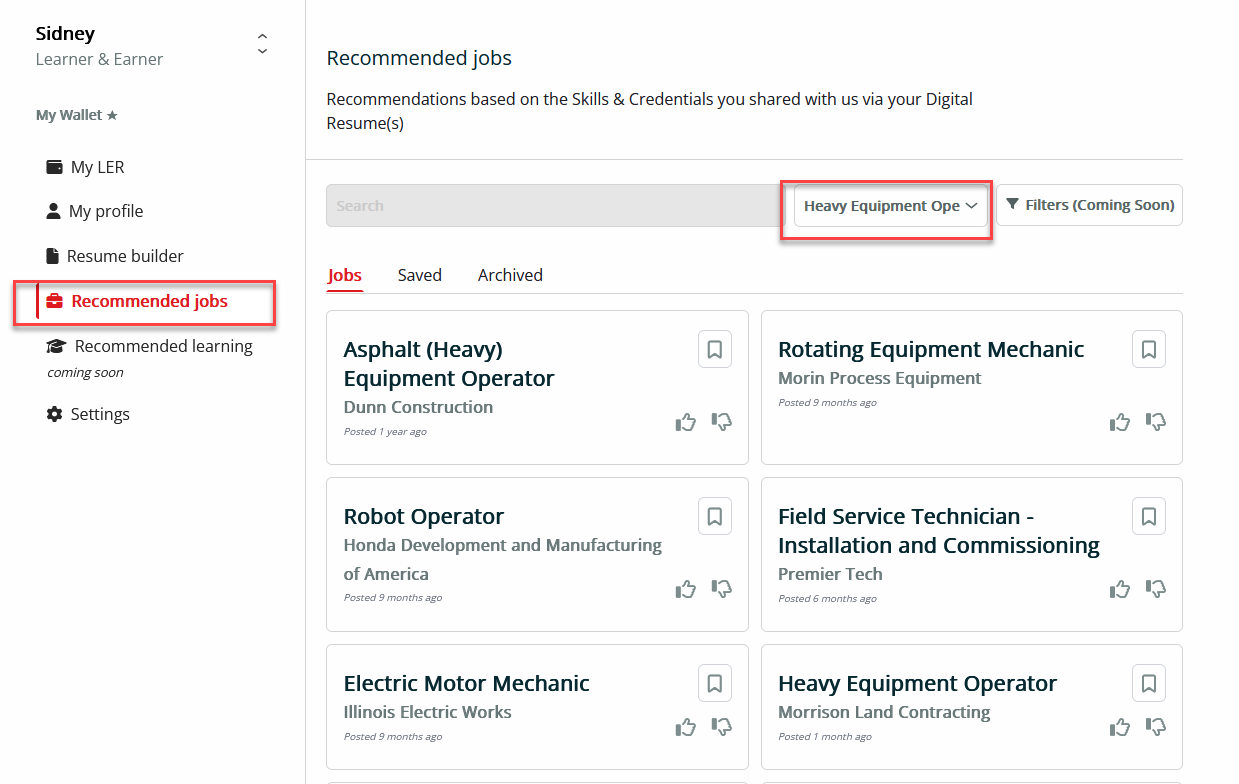Open Settings in sidebar
Viewport: 1239px width, 784px height.
(x=88, y=414)
